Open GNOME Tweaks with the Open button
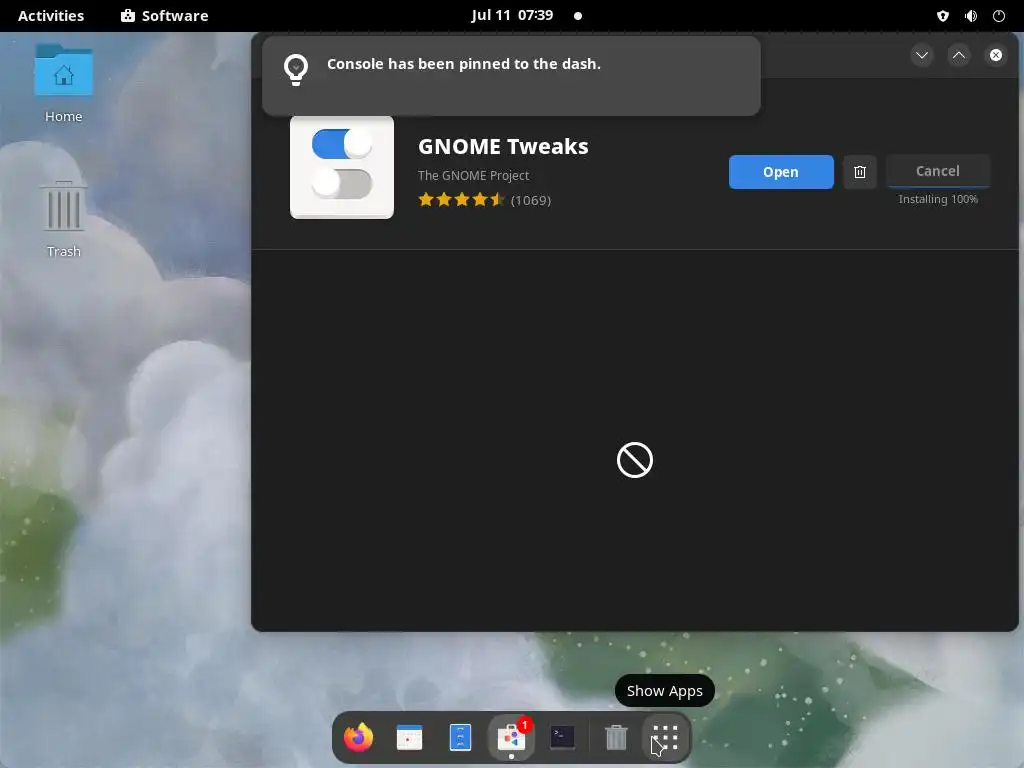 coord(781,172)
